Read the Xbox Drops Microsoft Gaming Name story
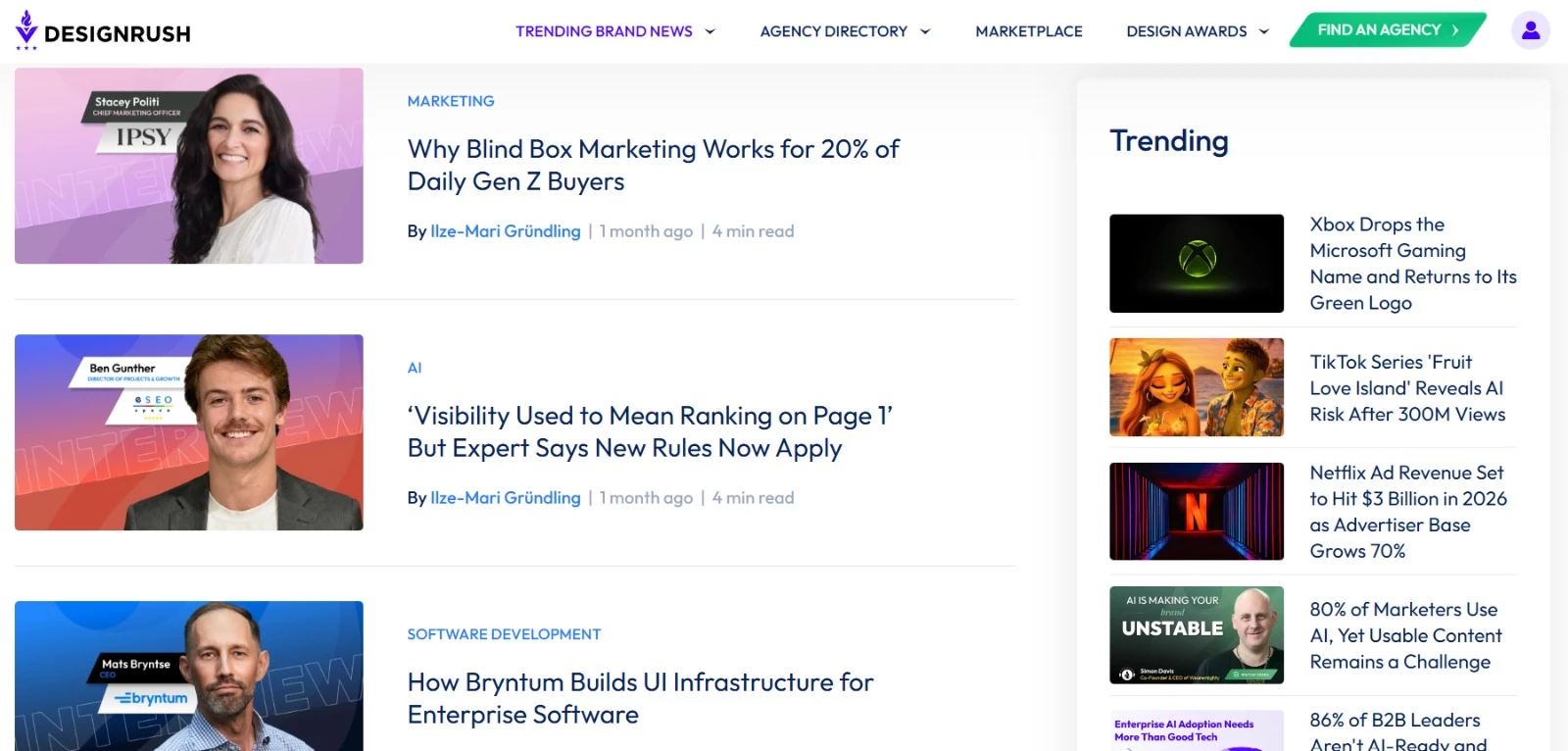This screenshot has width=1568, height=751. (x=1413, y=264)
